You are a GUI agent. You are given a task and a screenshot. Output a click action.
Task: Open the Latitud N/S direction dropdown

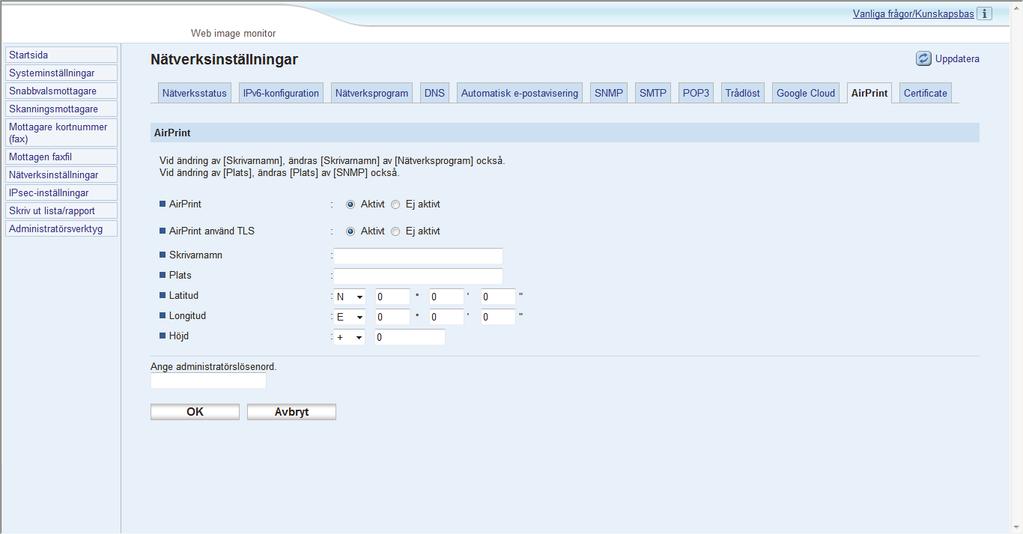click(x=350, y=297)
